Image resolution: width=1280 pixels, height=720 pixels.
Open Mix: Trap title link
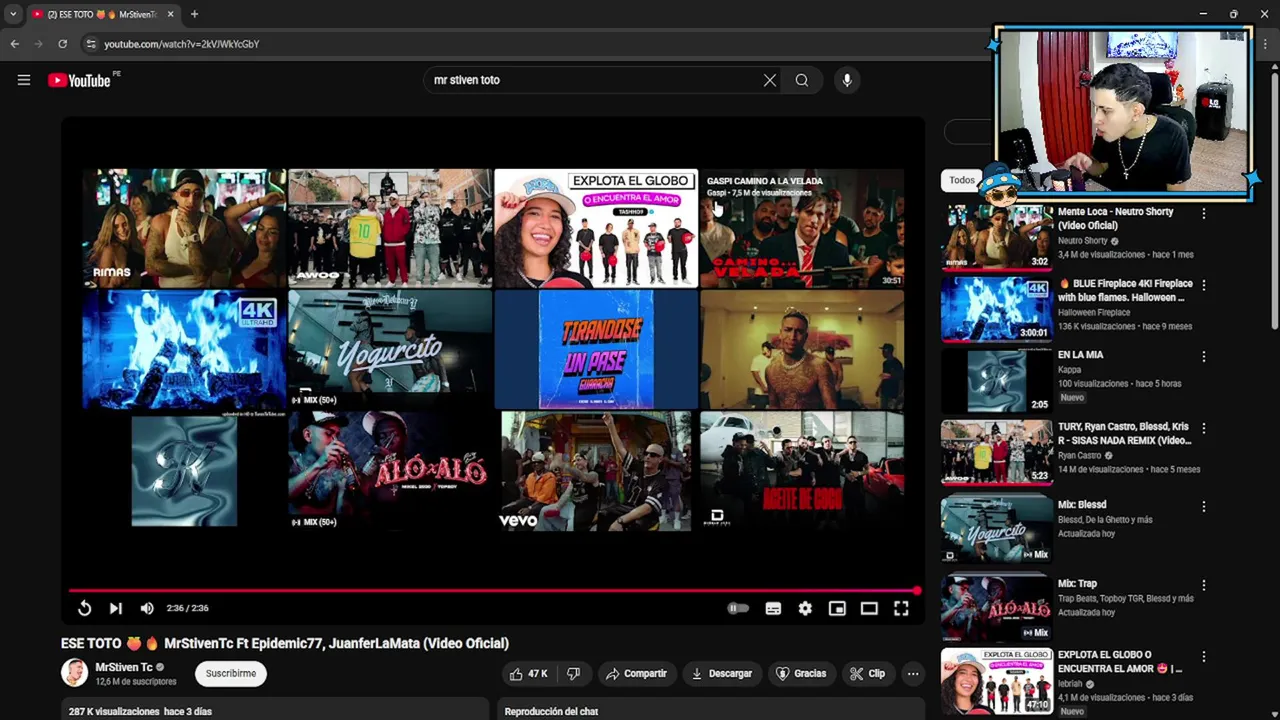coord(1078,583)
